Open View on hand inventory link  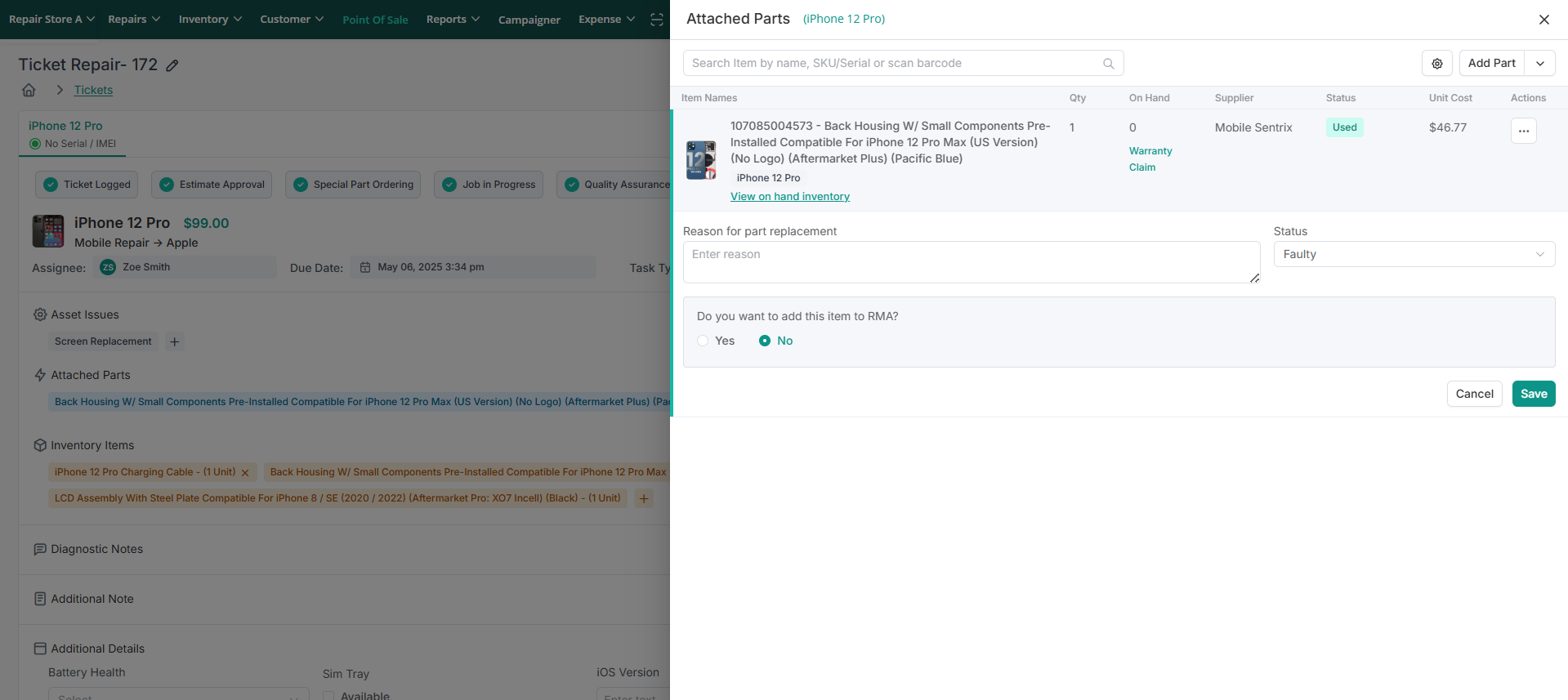pos(790,197)
